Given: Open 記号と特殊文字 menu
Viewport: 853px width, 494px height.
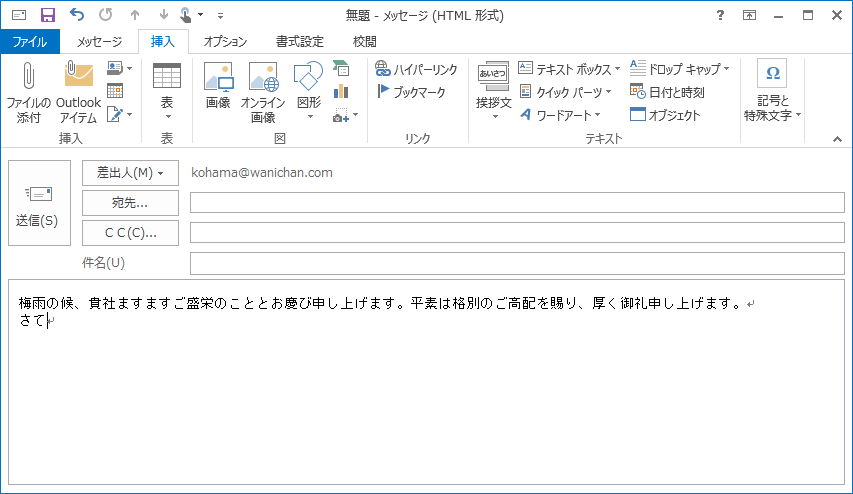Looking at the screenshot, I should [772, 92].
